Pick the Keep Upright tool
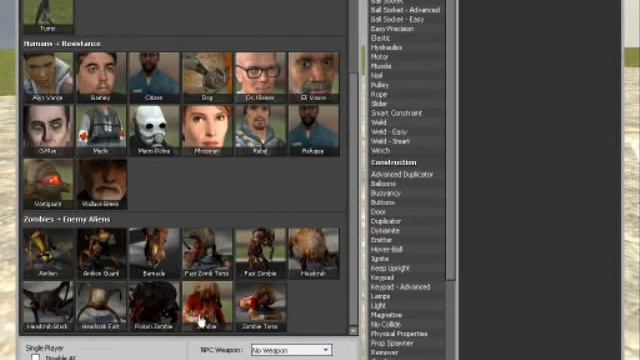640x360 pixels. pos(390,268)
